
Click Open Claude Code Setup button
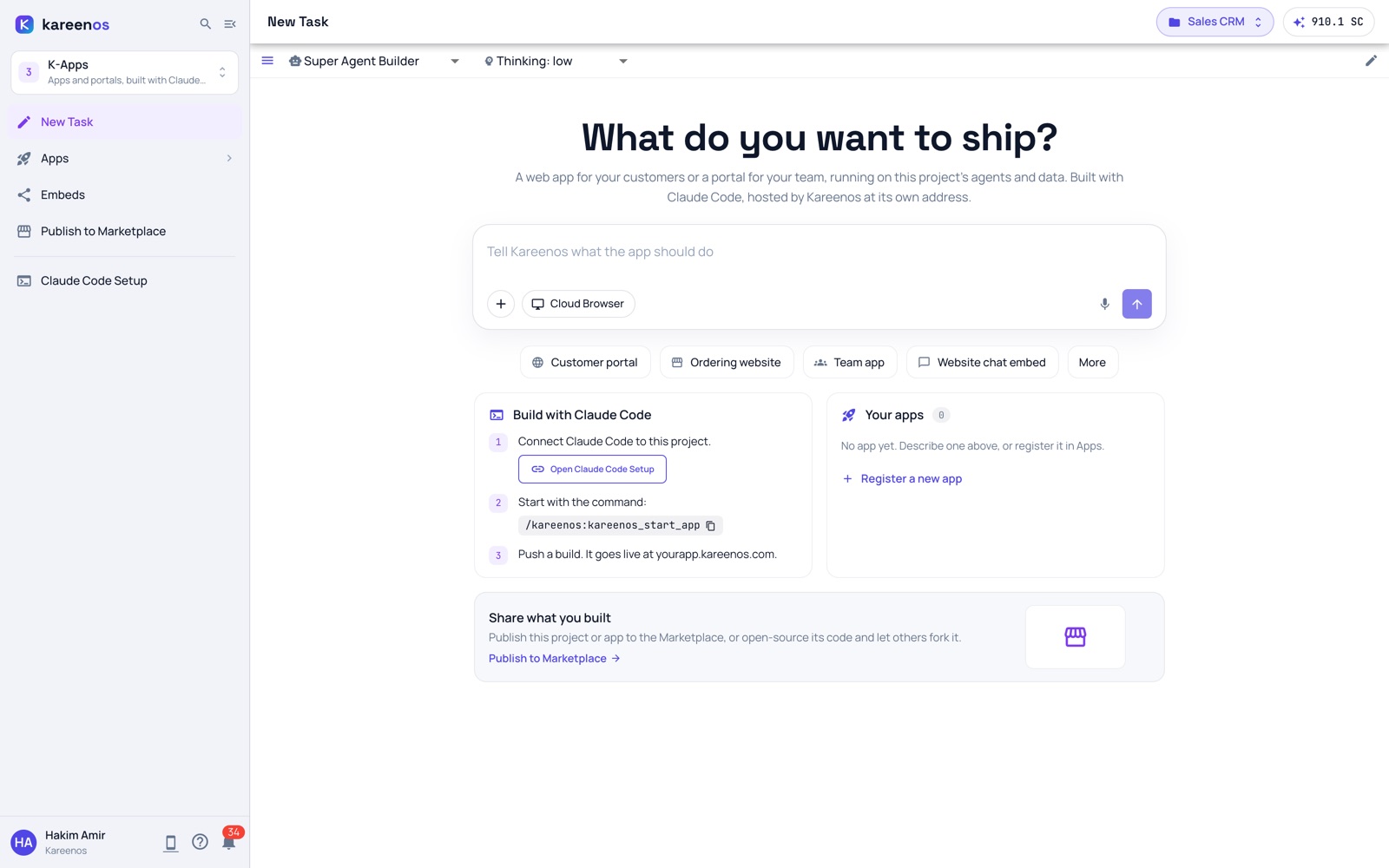click(x=592, y=469)
